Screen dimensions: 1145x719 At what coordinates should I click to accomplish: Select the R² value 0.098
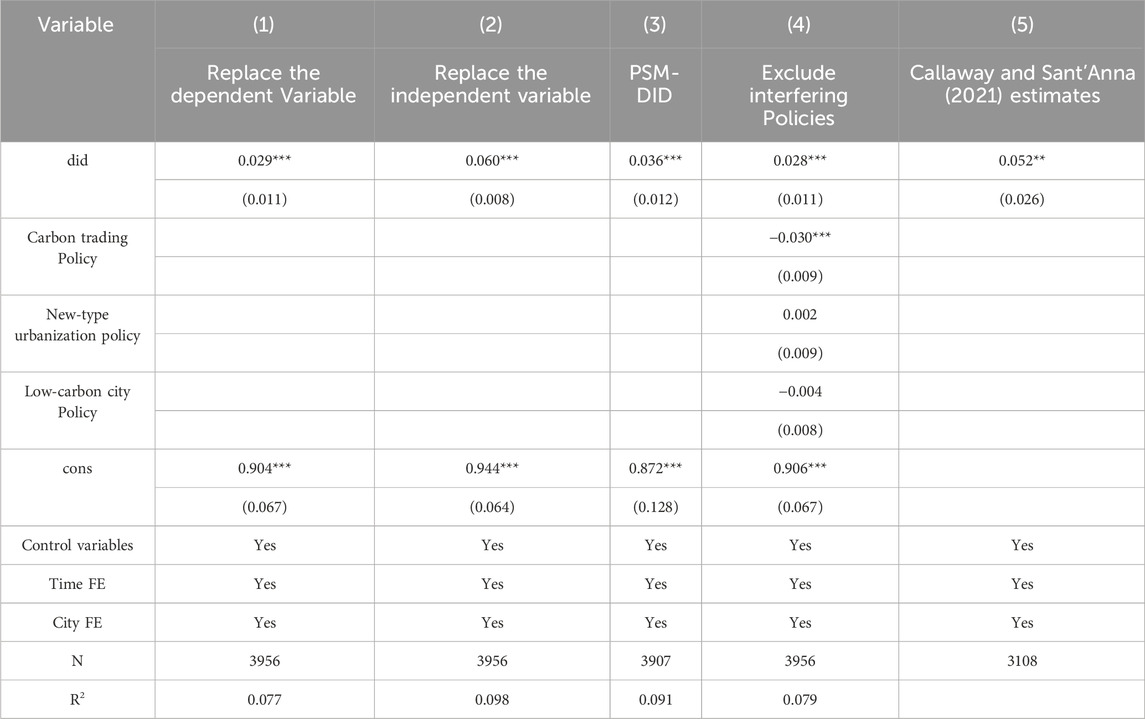[492, 699]
